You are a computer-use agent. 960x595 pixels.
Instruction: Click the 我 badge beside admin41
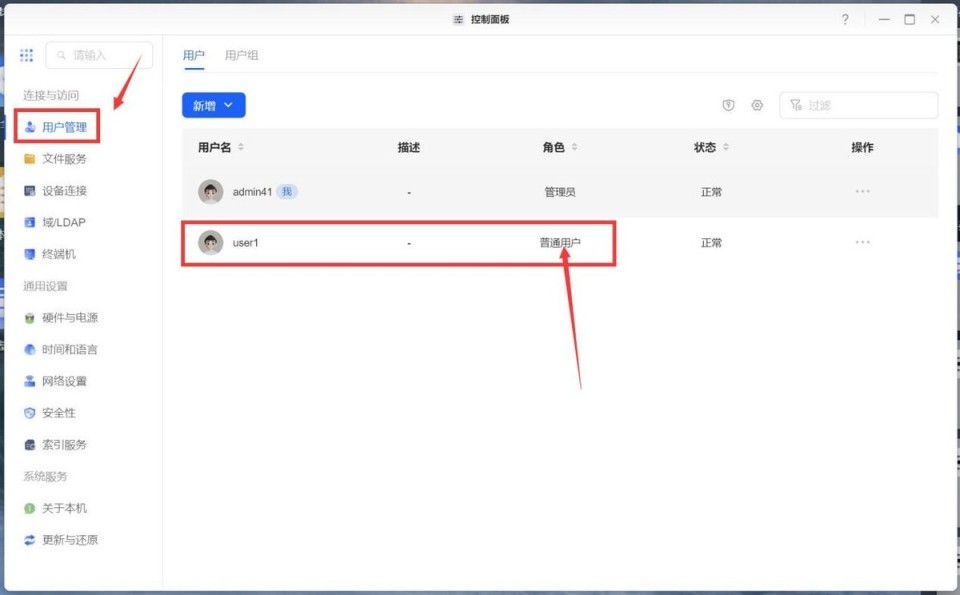(287, 192)
